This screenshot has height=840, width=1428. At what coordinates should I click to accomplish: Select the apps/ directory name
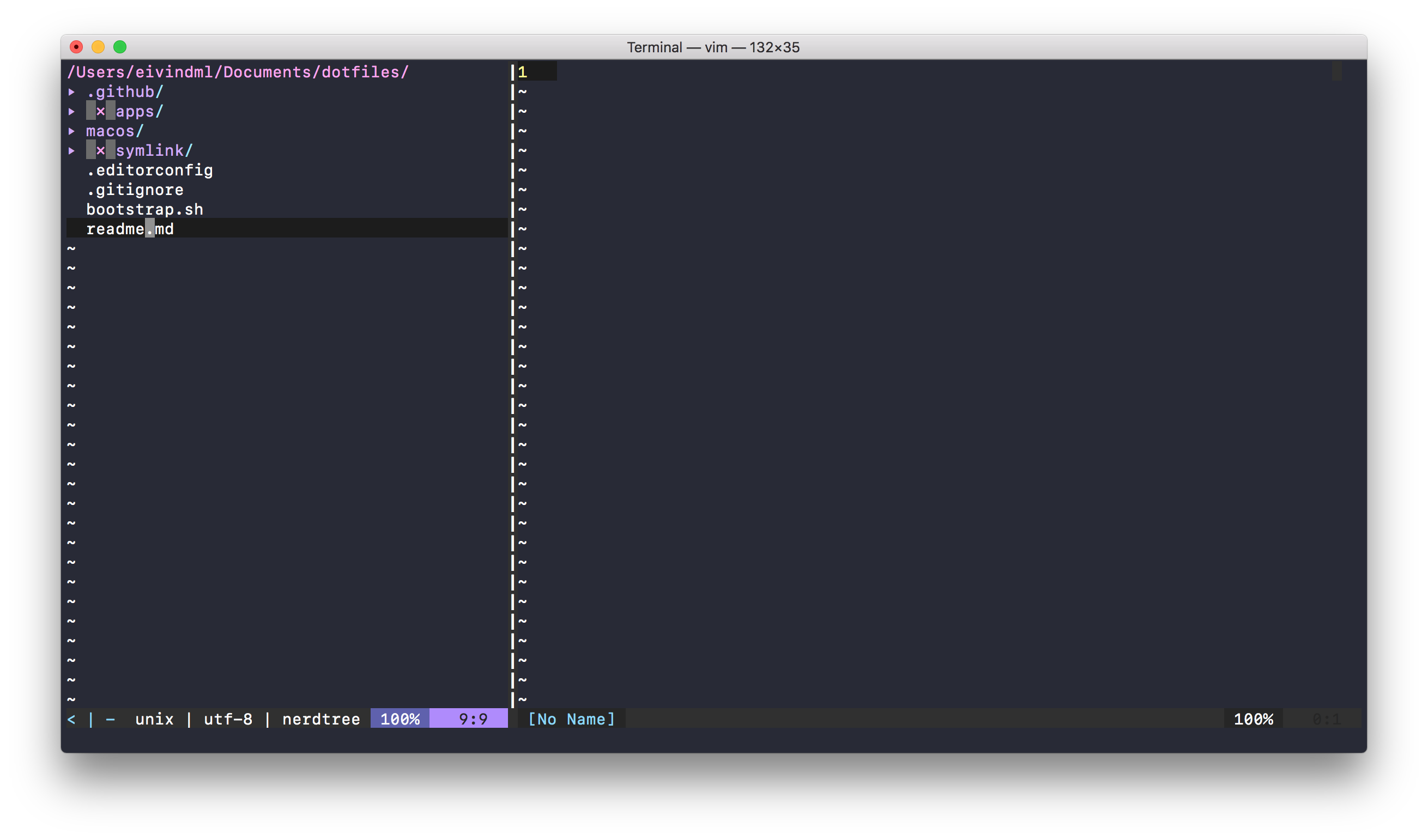140,112
